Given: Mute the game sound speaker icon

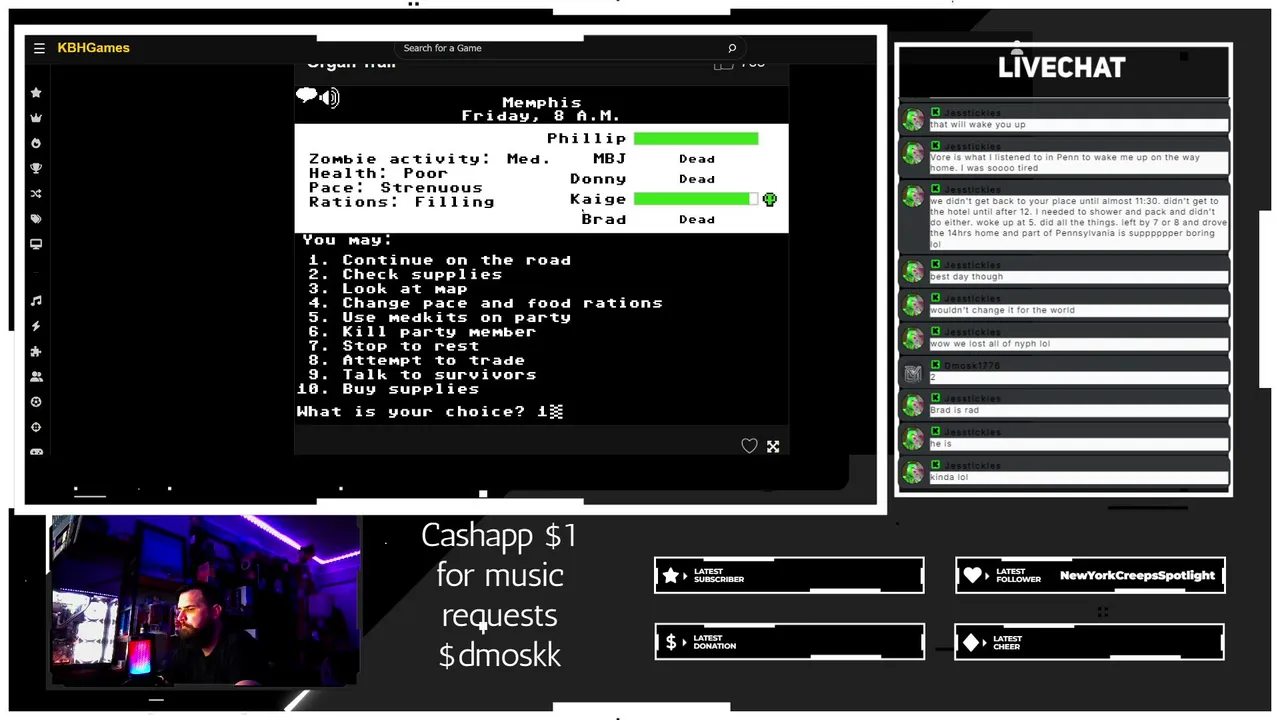Looking at the screenshot, I should (x=330, y=97).
